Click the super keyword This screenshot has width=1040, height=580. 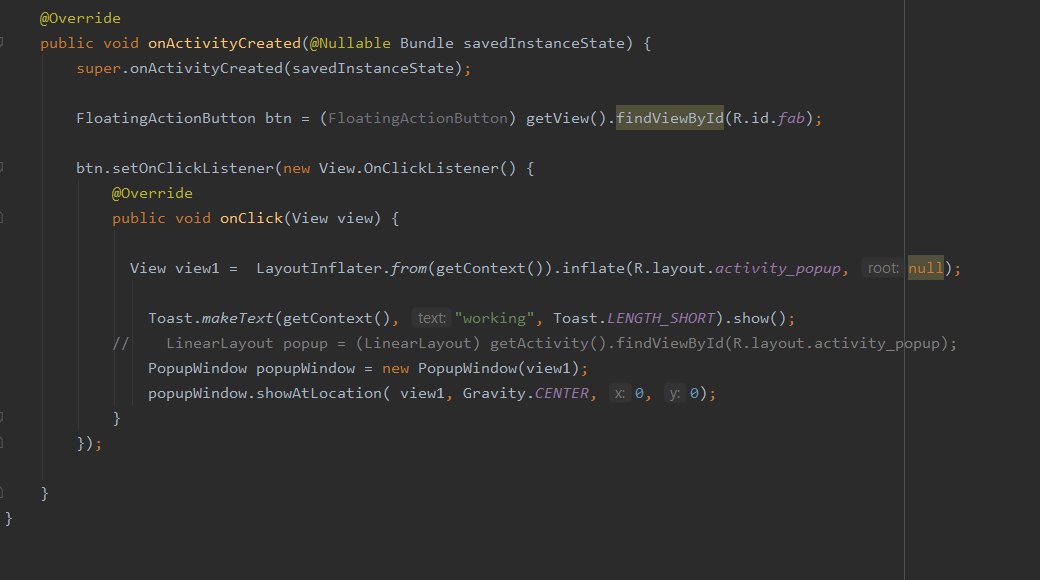point(98,68)
